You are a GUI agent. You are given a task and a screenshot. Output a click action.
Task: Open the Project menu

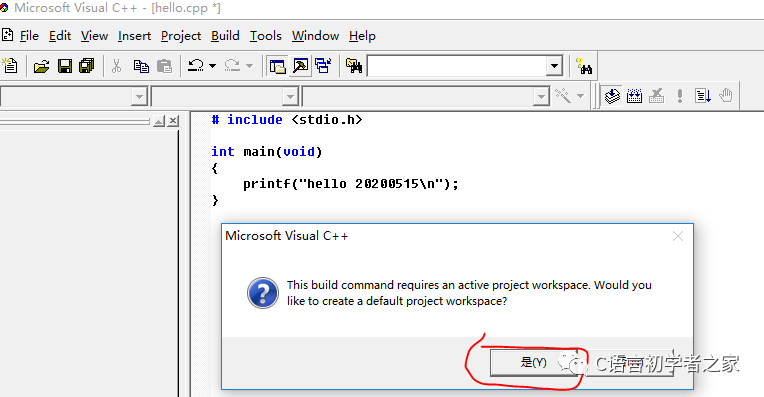181,36
